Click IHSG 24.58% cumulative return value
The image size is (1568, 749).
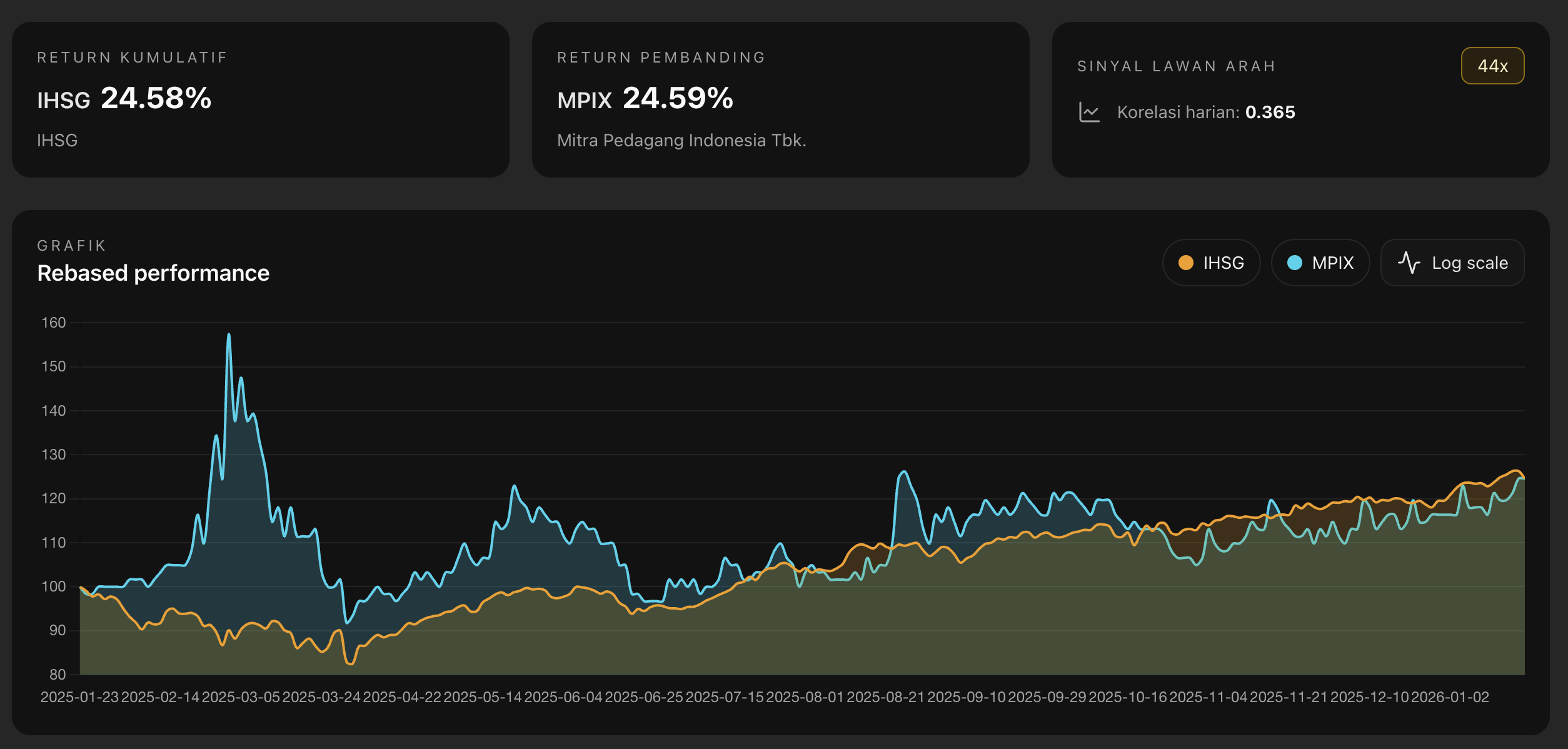156,98
